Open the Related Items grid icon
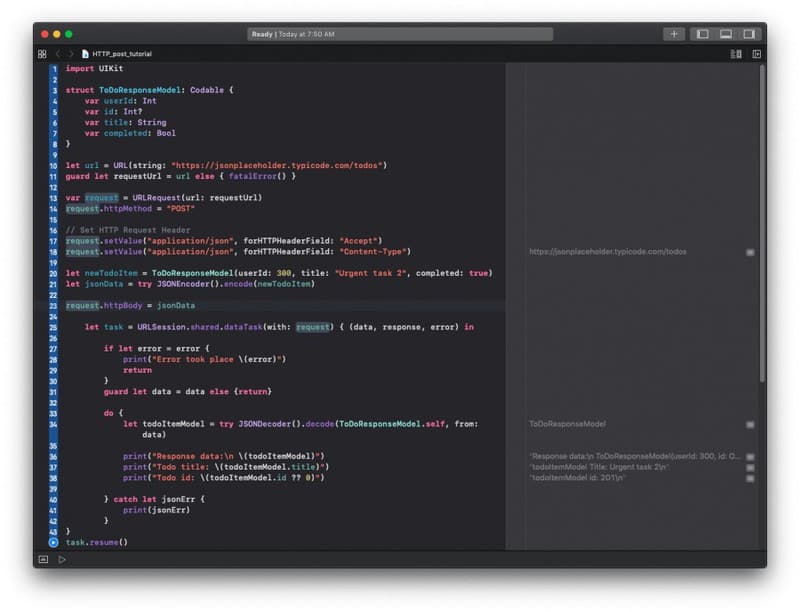The image size is (800, 612). 41,52
